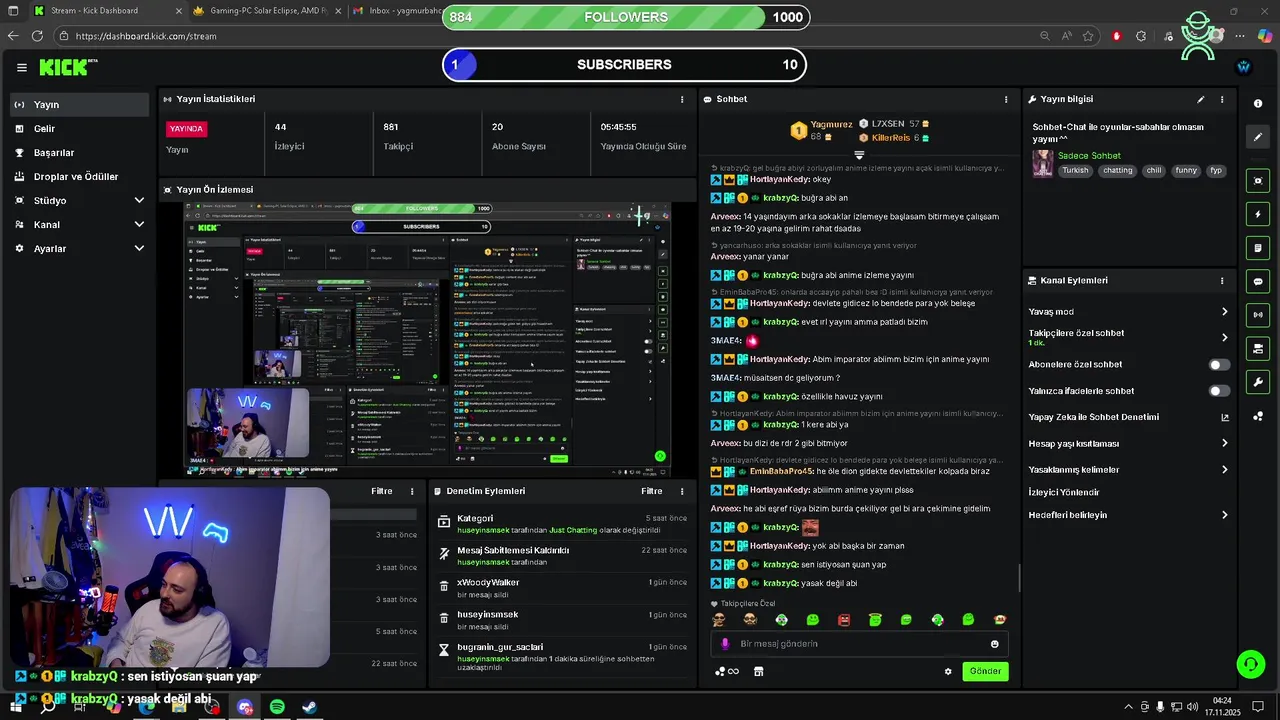Click the stream preview video thumbnail
The image size is (1280, 720).
click(427, 339)
